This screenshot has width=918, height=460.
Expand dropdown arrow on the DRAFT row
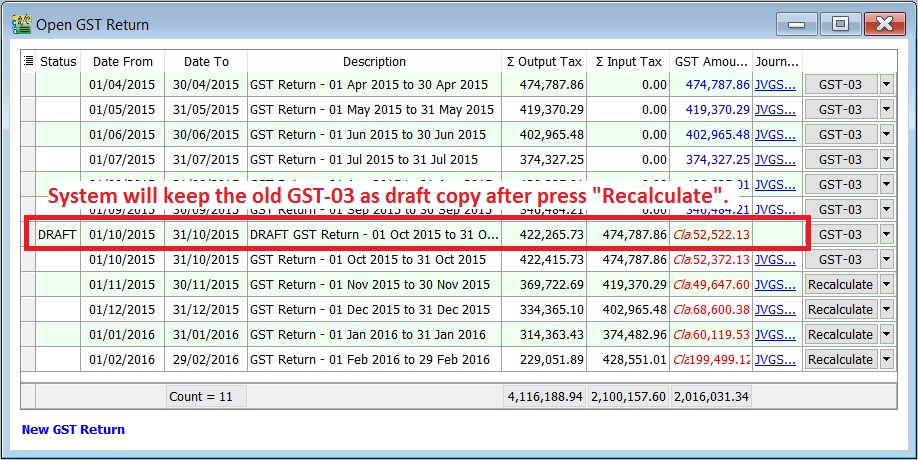(x=887, y=235)
